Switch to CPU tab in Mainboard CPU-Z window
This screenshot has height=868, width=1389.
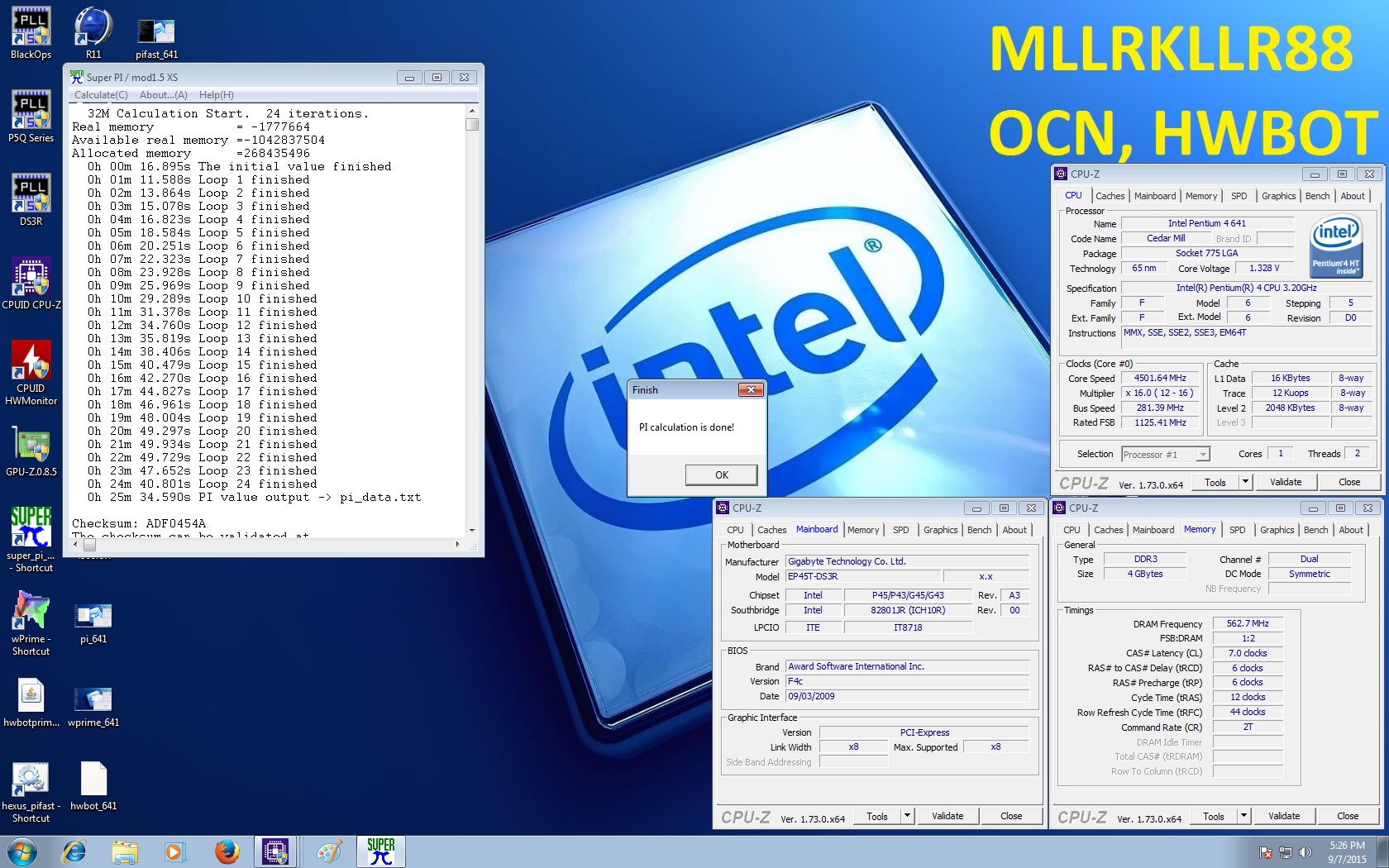coord(735,530)
